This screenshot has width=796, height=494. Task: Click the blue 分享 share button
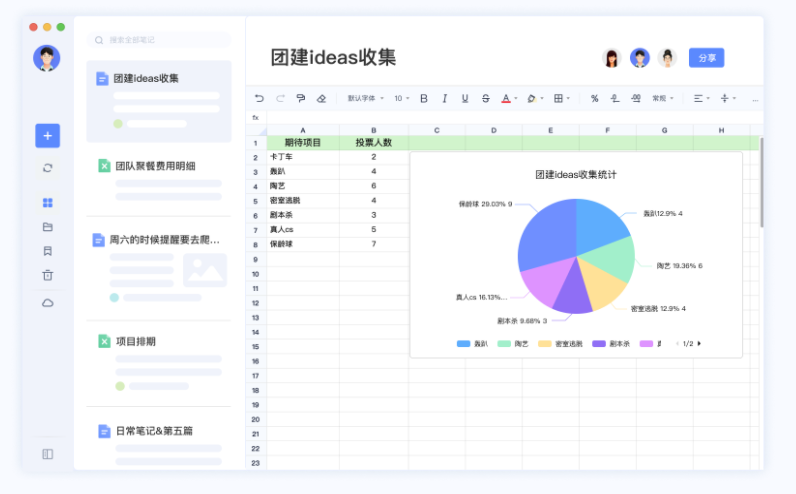tap(706, 58)
